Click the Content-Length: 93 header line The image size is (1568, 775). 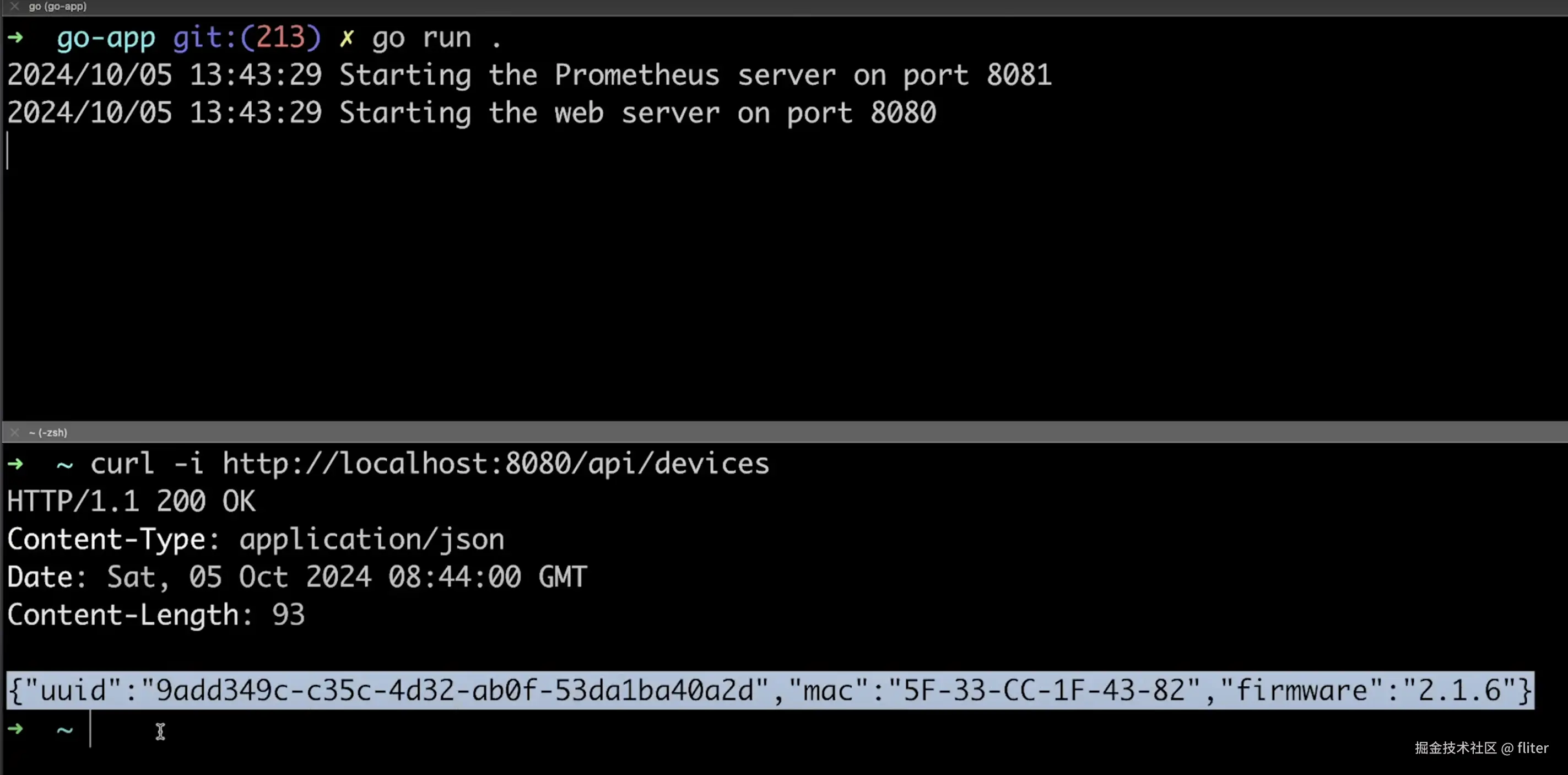[x=156, y=615]
